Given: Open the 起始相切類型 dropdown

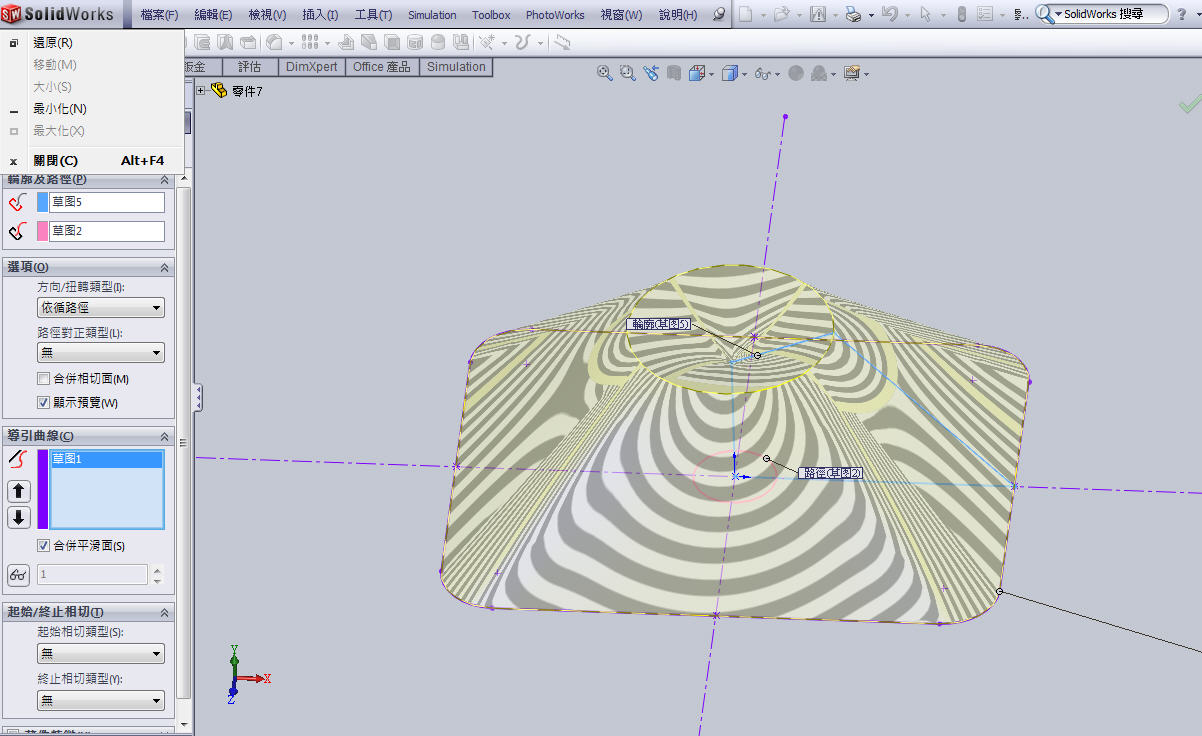Looking at the screenshot, I should tap(100, 654).
